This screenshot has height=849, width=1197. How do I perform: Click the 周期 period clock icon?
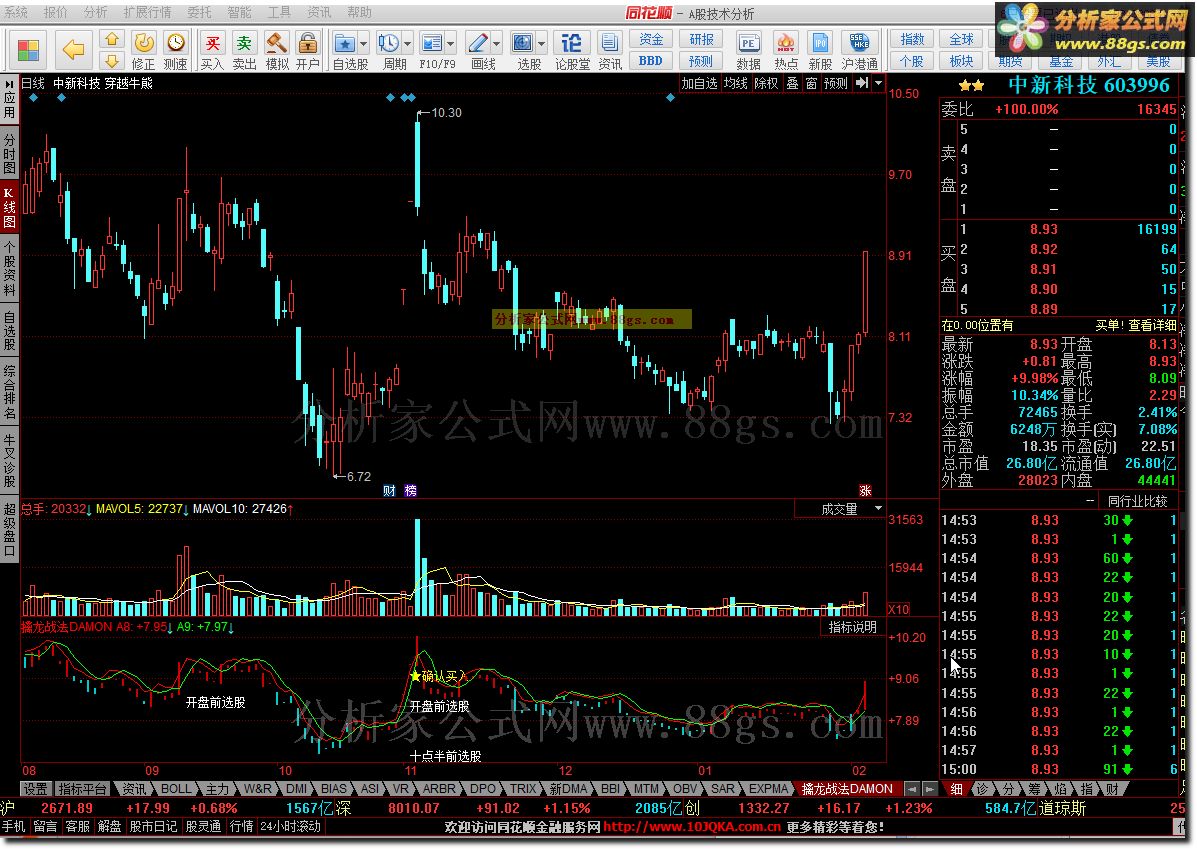[x=389, y=44]
